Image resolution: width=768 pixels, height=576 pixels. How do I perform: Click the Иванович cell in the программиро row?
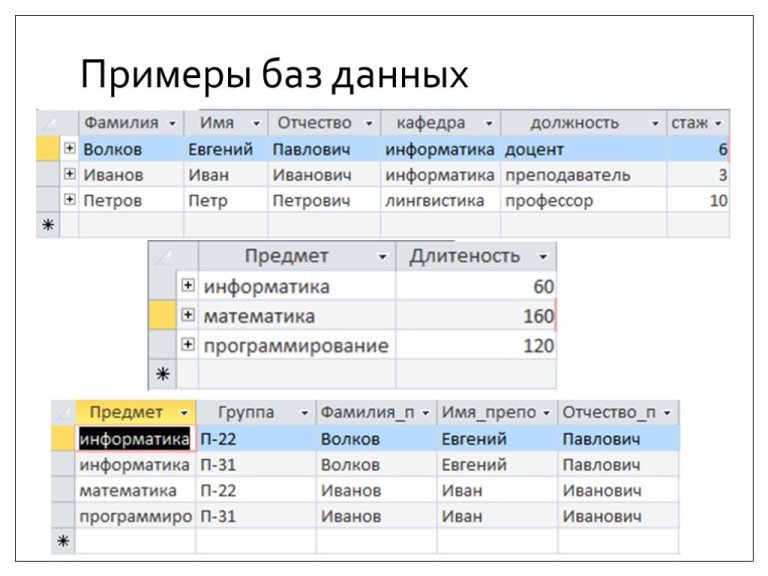[x=618, y=516]
